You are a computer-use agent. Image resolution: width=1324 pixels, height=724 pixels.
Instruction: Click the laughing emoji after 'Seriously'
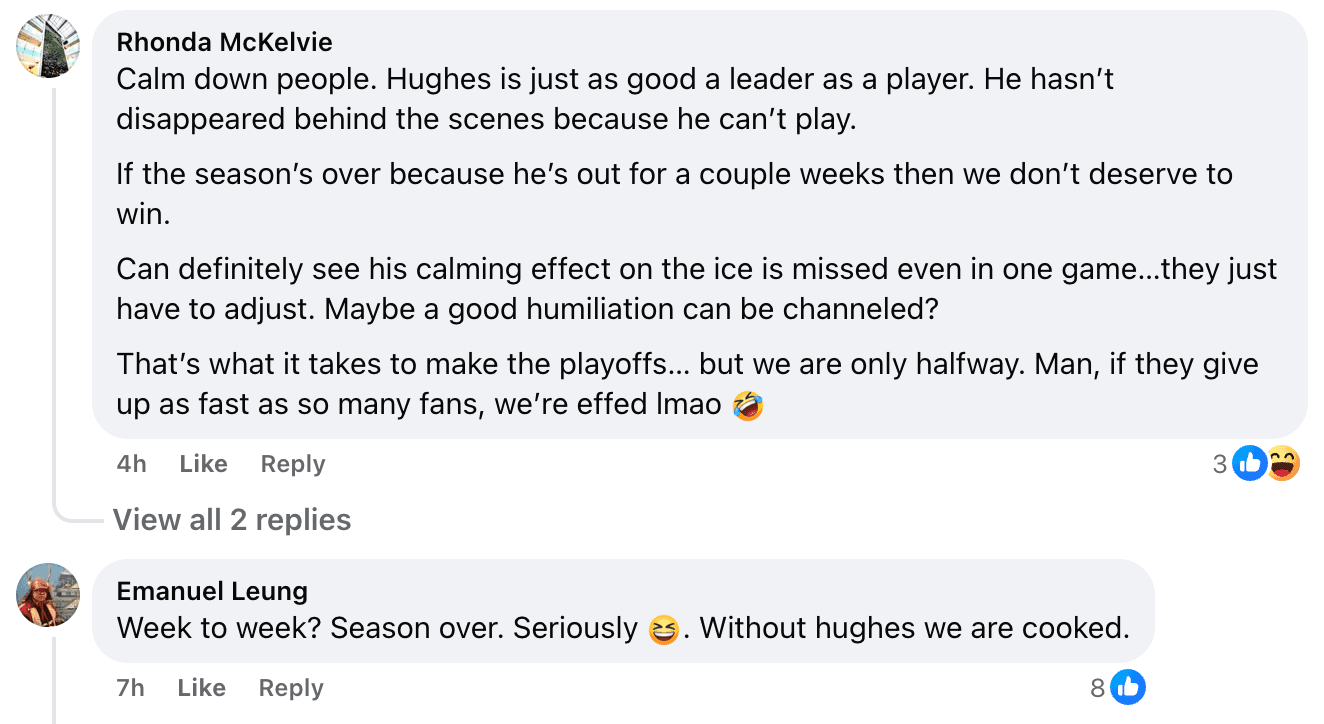click(663, 630)
